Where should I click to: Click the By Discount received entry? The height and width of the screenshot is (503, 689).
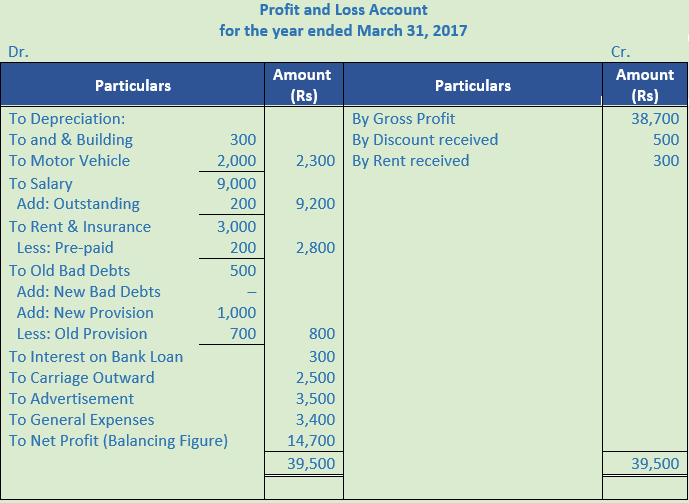pyautogui.click(x=425, y=139)
